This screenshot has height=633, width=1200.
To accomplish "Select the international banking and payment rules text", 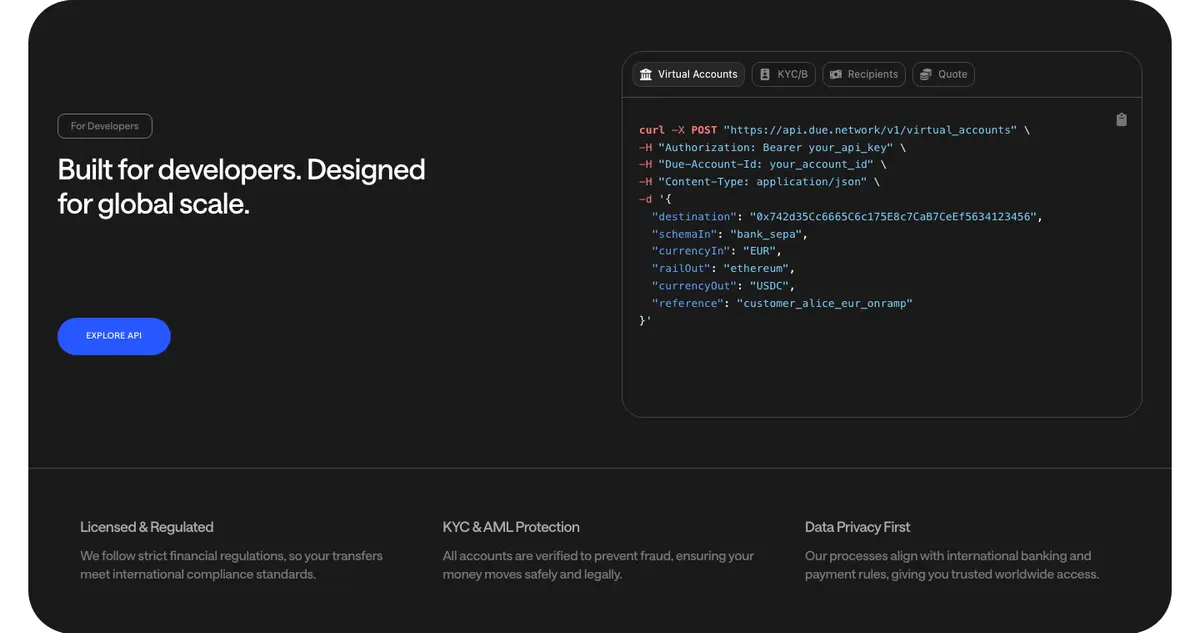I will 952,565.
